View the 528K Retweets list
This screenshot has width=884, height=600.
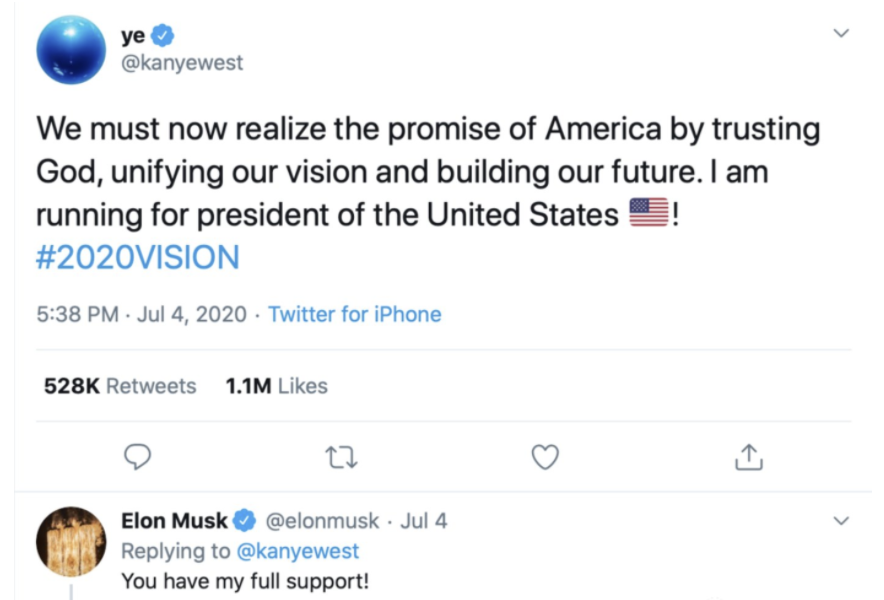point(120,385)
